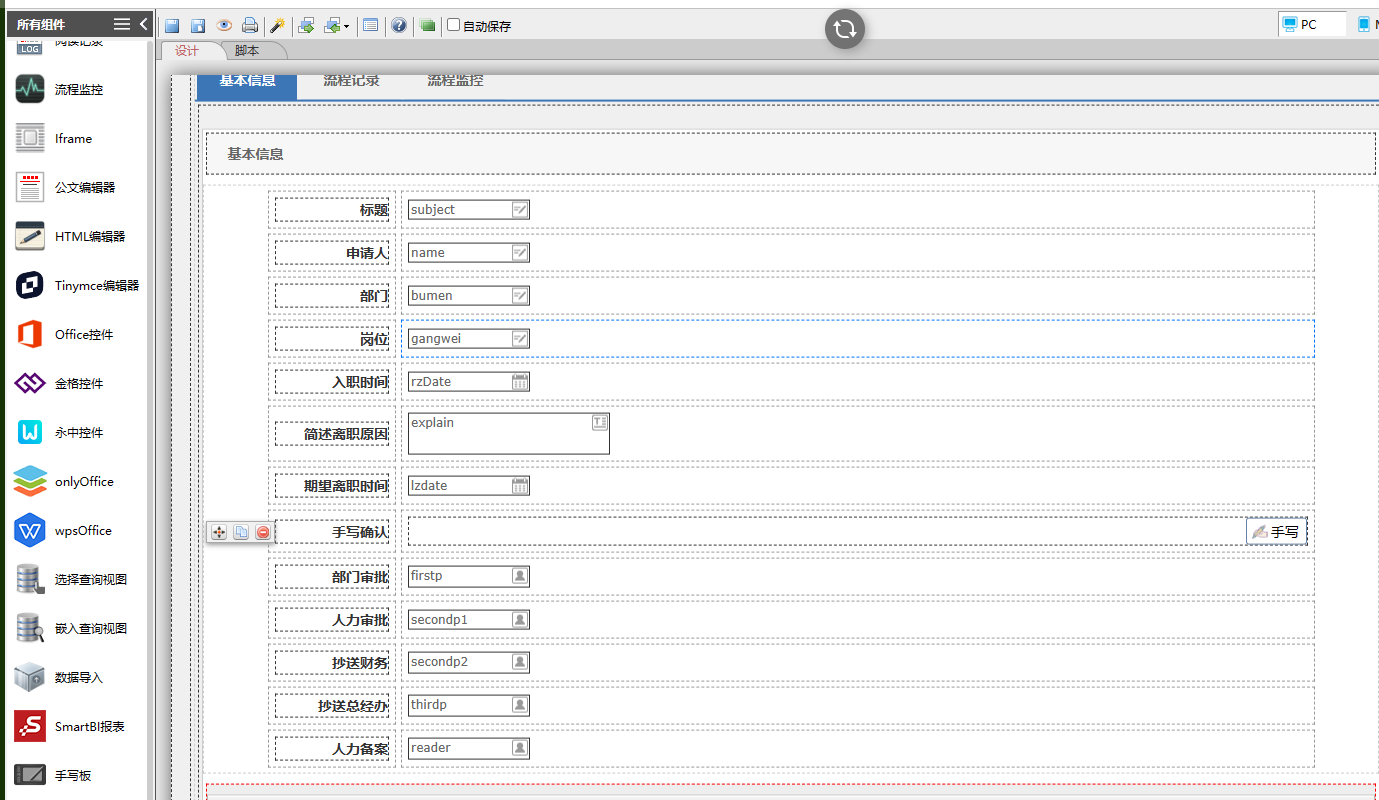Click the preview eye icon in toolbar
Image resolution: width=1379 pixels, height=800 pixels.
[224, 25]
